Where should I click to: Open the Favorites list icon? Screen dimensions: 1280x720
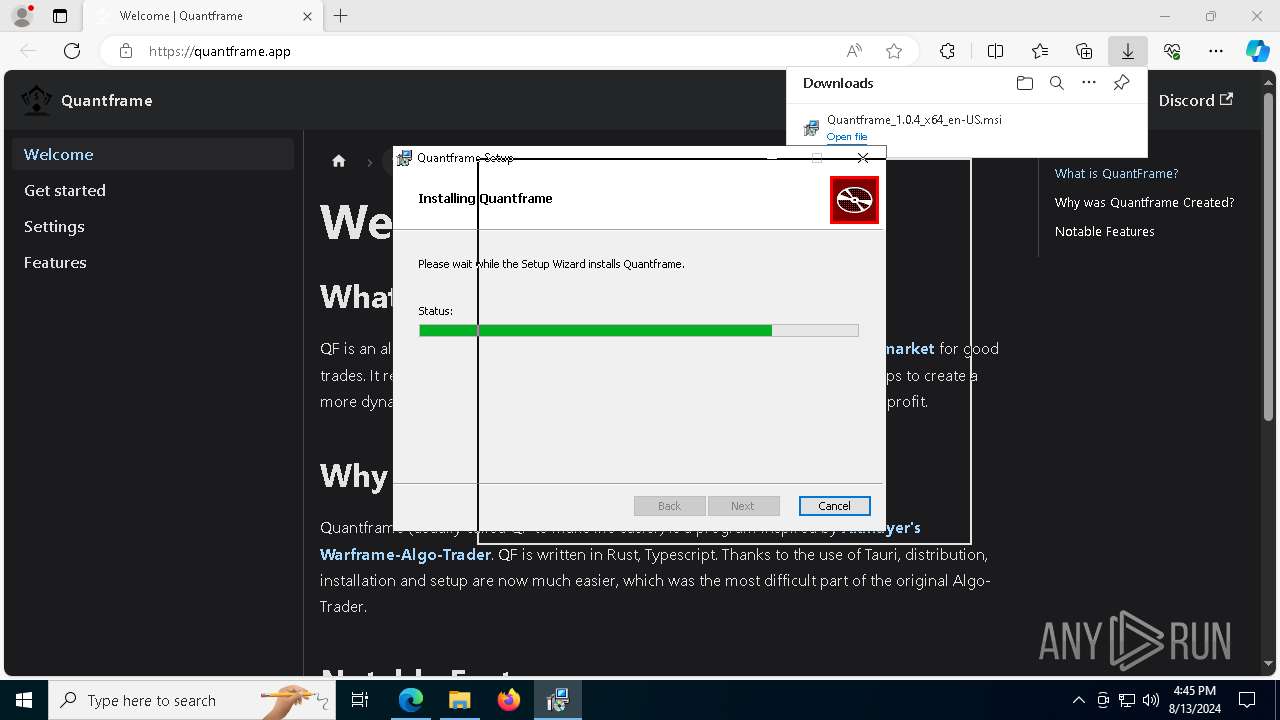coord(1040,51)
